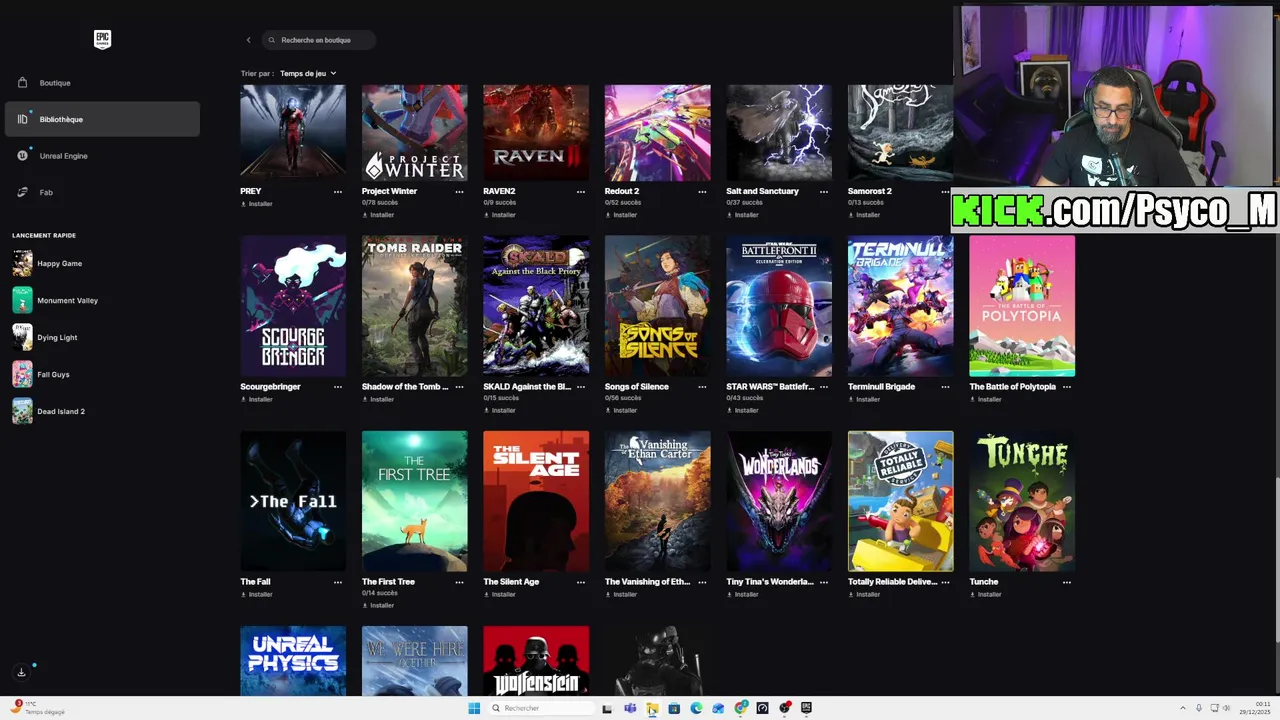Select the Unreal Physics cover thumbnail
This screenshot has height=720, width=1280.
(x=293, y=661)
